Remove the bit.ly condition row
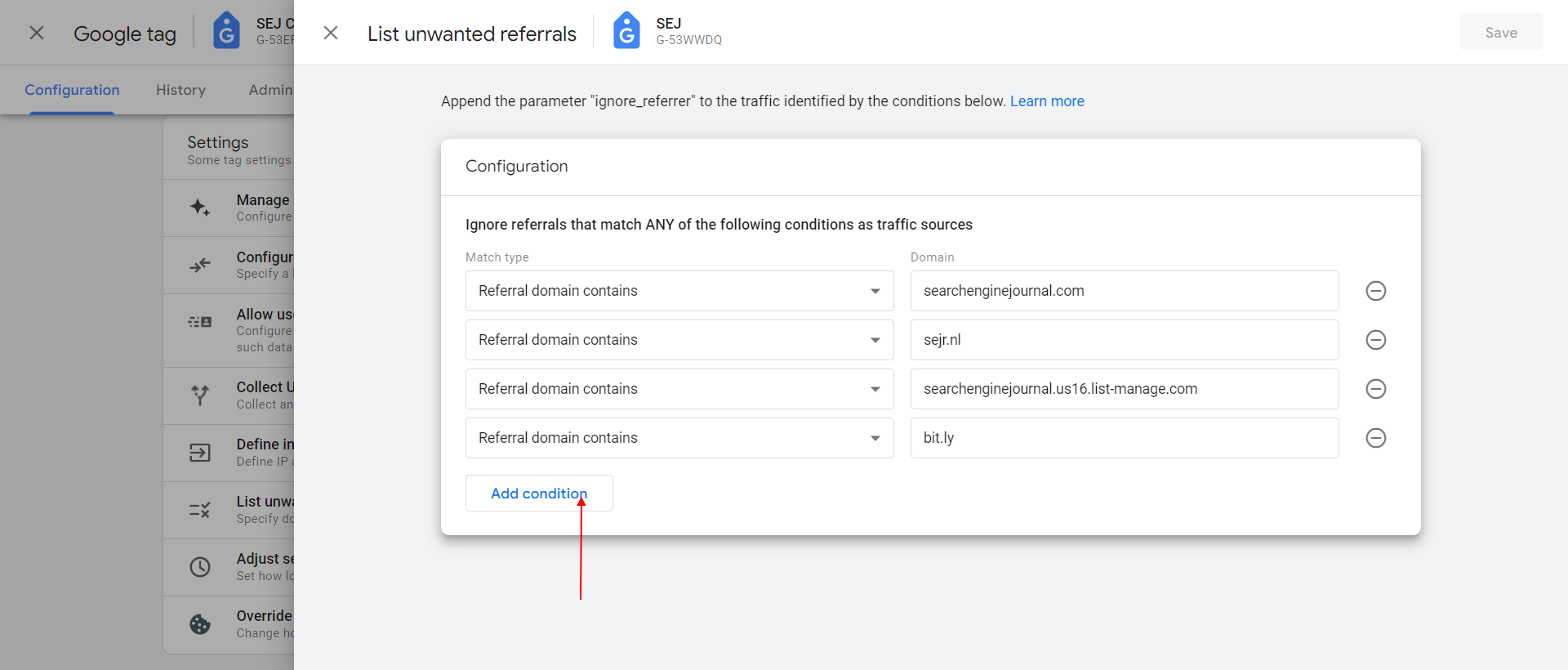The width and height of the screenshot is (1568, 670). coord(1375,438)
